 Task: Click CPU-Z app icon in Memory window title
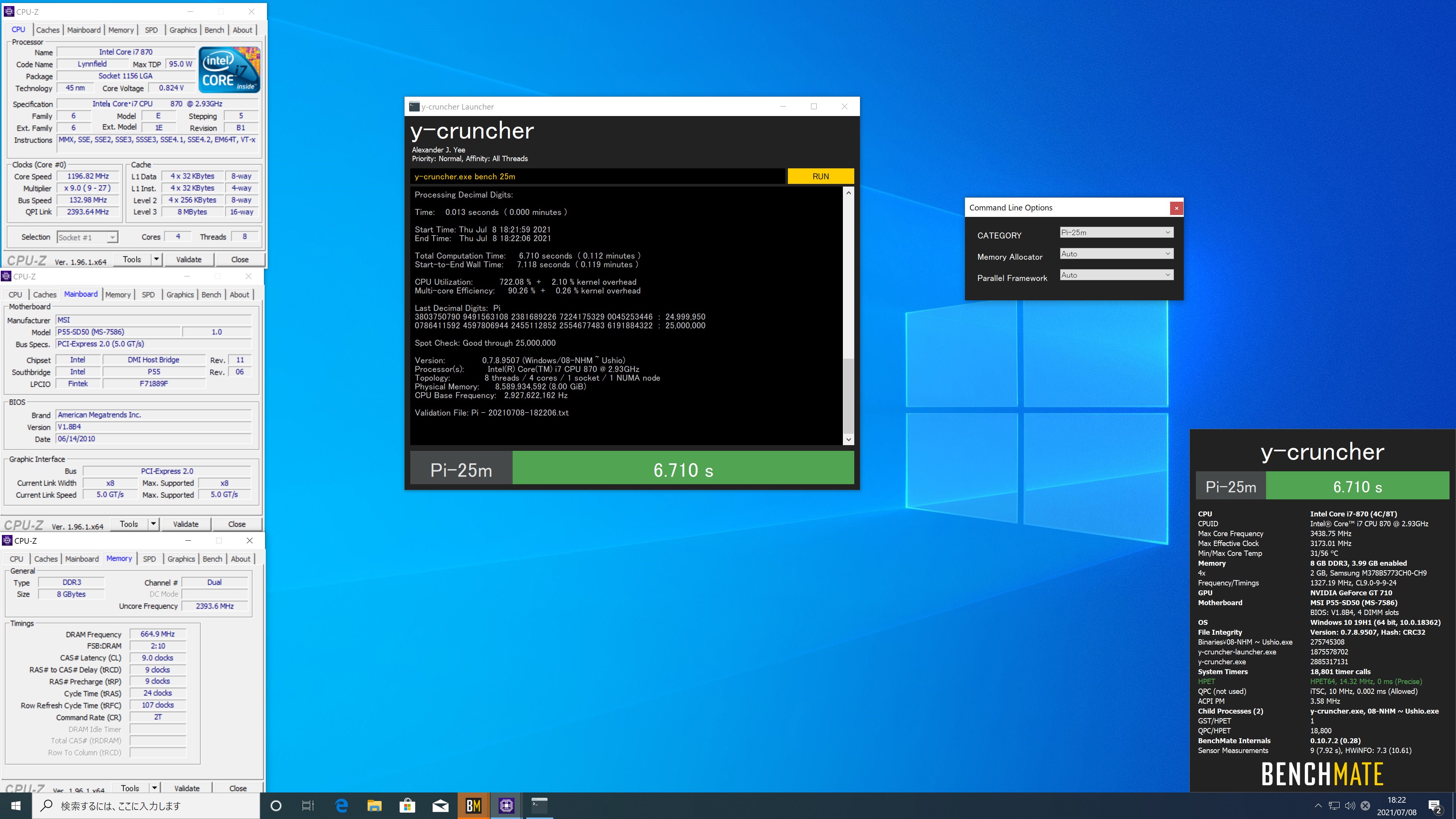(7, 540)
